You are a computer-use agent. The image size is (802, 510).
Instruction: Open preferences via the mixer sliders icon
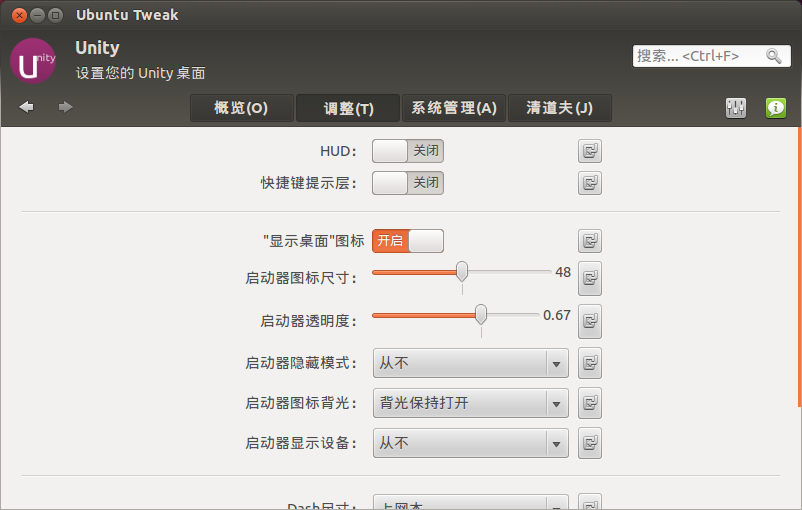(736, 108)
